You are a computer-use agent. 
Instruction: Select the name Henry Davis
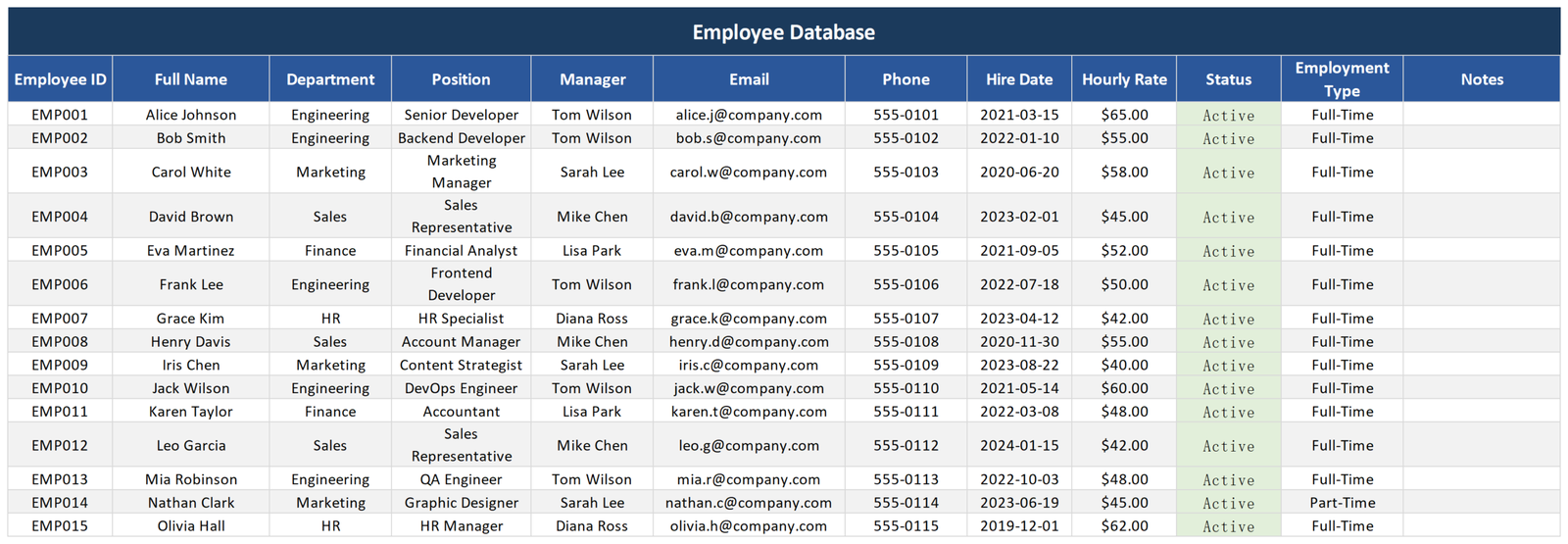coord(191,342)
